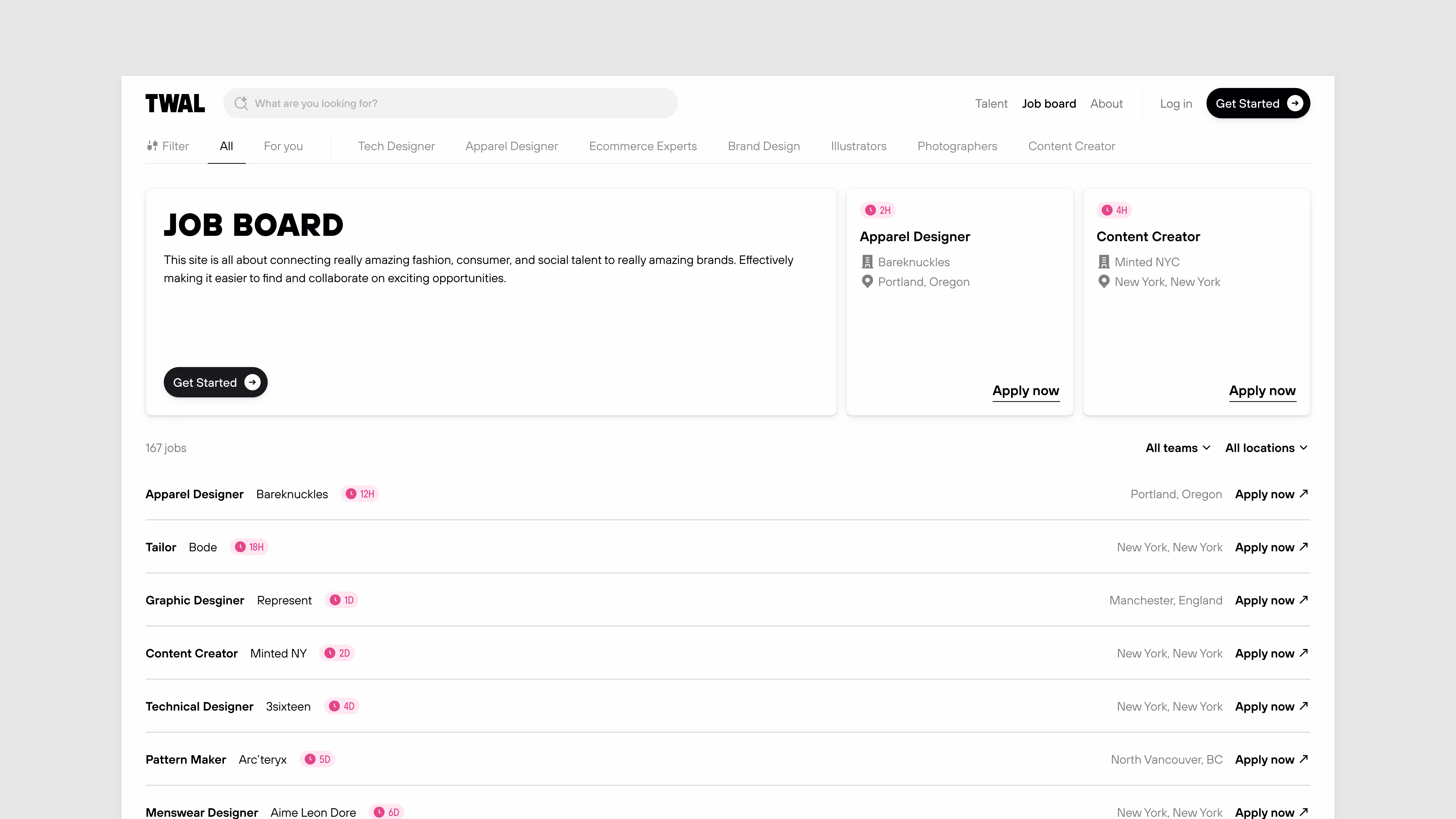Screen dimensions: 1456x819
Task: Apply now for Apparel Designer at Bareknuckles row
Action: (x=1272, y=494)
